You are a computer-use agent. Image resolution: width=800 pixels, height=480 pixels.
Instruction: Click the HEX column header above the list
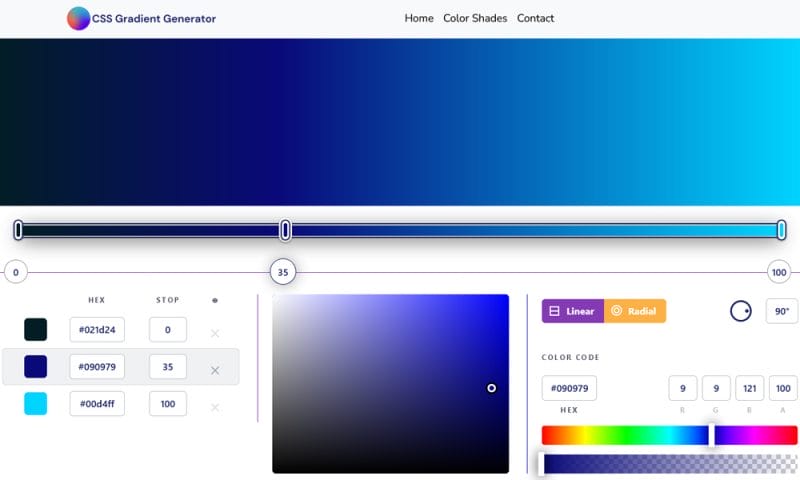96,300
